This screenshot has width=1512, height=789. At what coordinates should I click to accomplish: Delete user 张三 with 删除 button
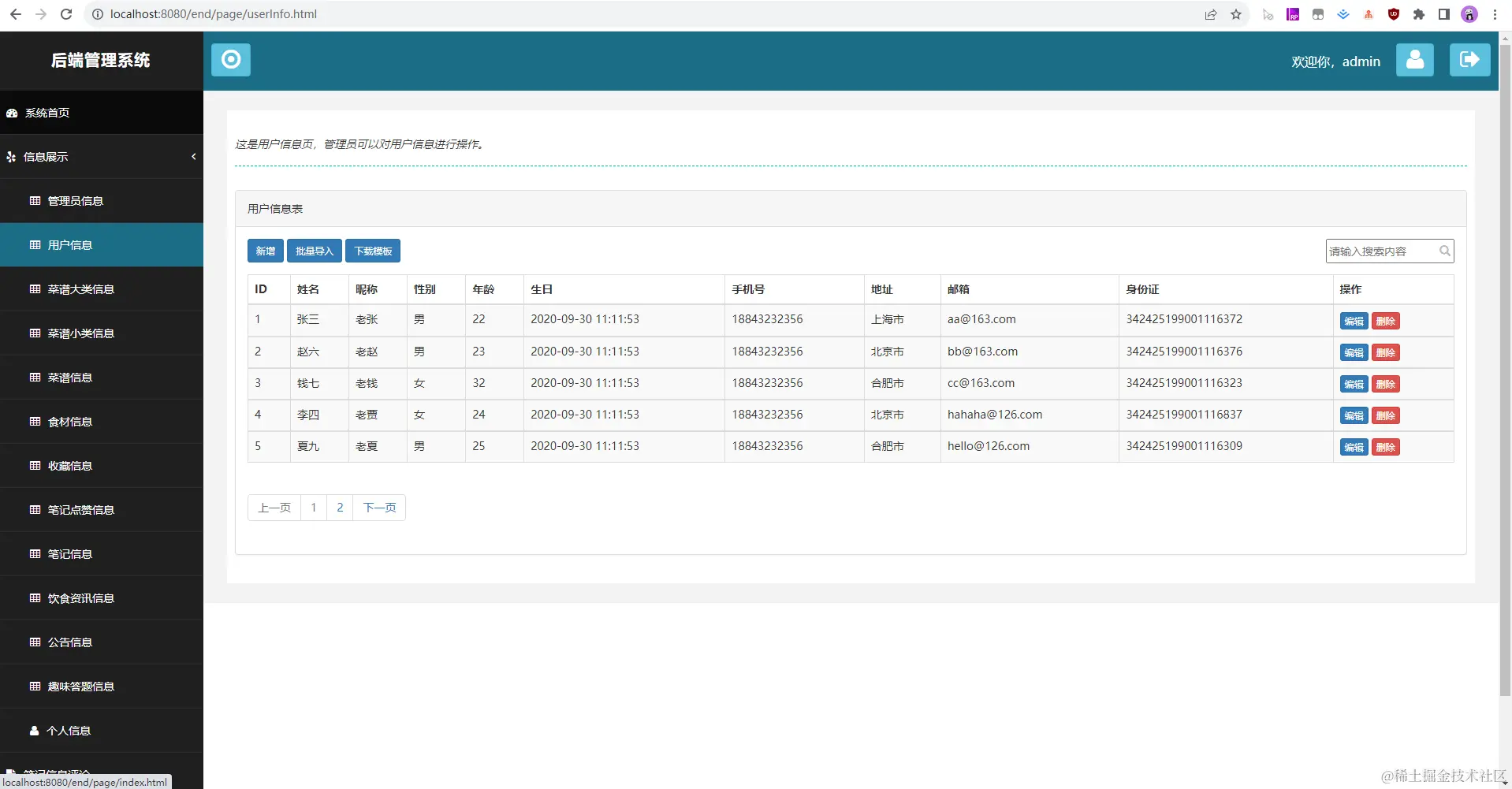click(x=1386, y=321)
